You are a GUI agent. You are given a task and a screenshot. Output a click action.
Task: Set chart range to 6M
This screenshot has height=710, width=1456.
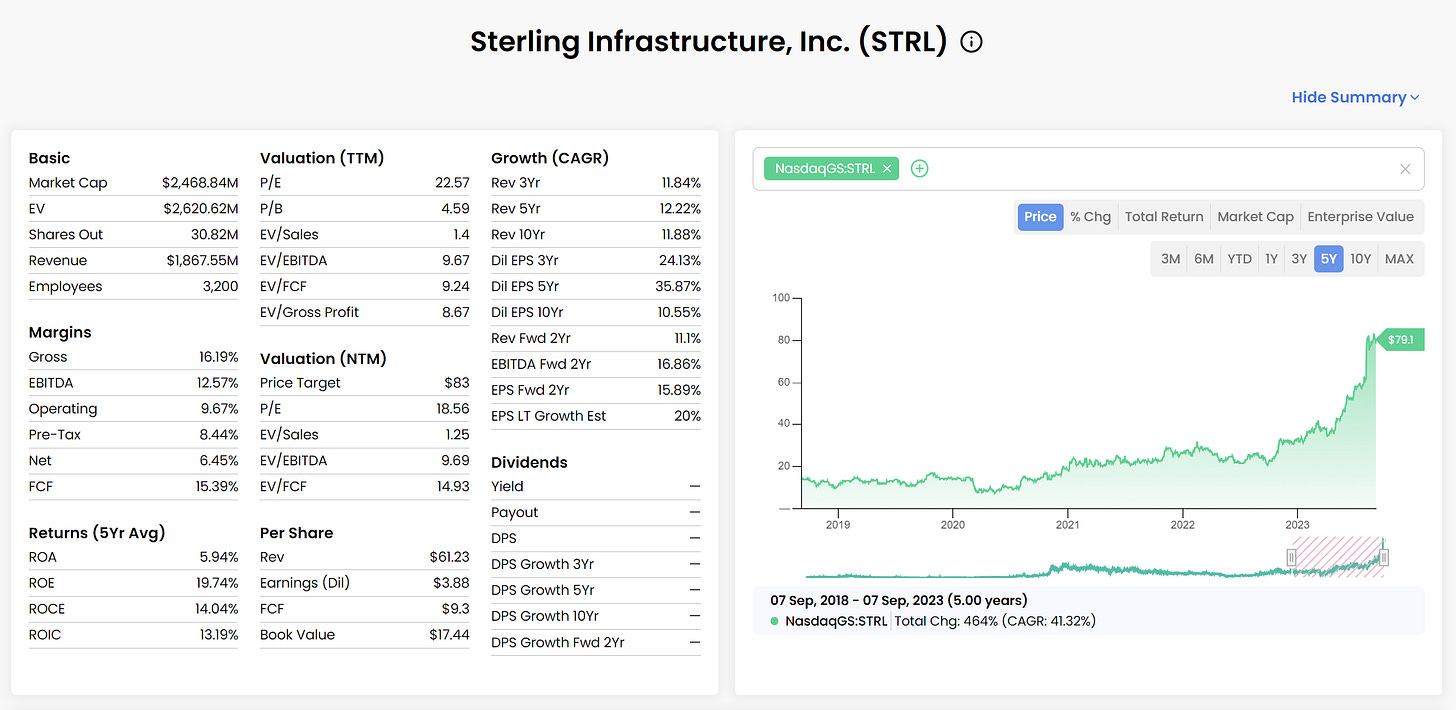pyautogui.click(x=1204, y=259)
